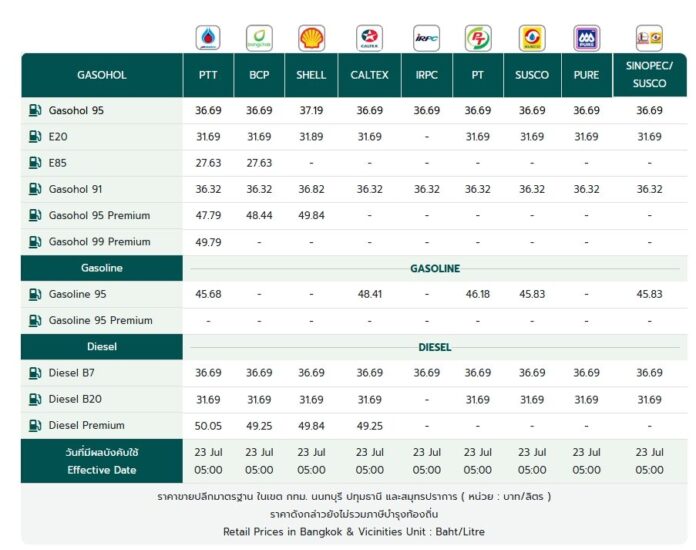Click pump icon next to E85
This screenshot has height=550, width=696.
tap(35, 163)
